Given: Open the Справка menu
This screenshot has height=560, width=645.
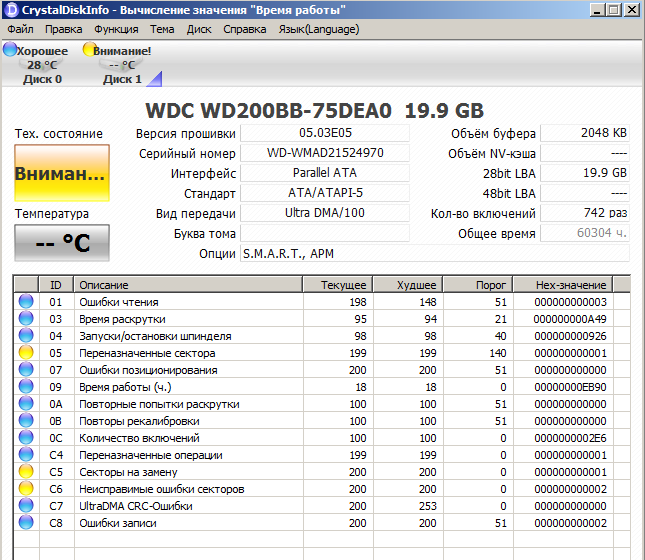Looking at the screenshot, I should coord(244,29).
